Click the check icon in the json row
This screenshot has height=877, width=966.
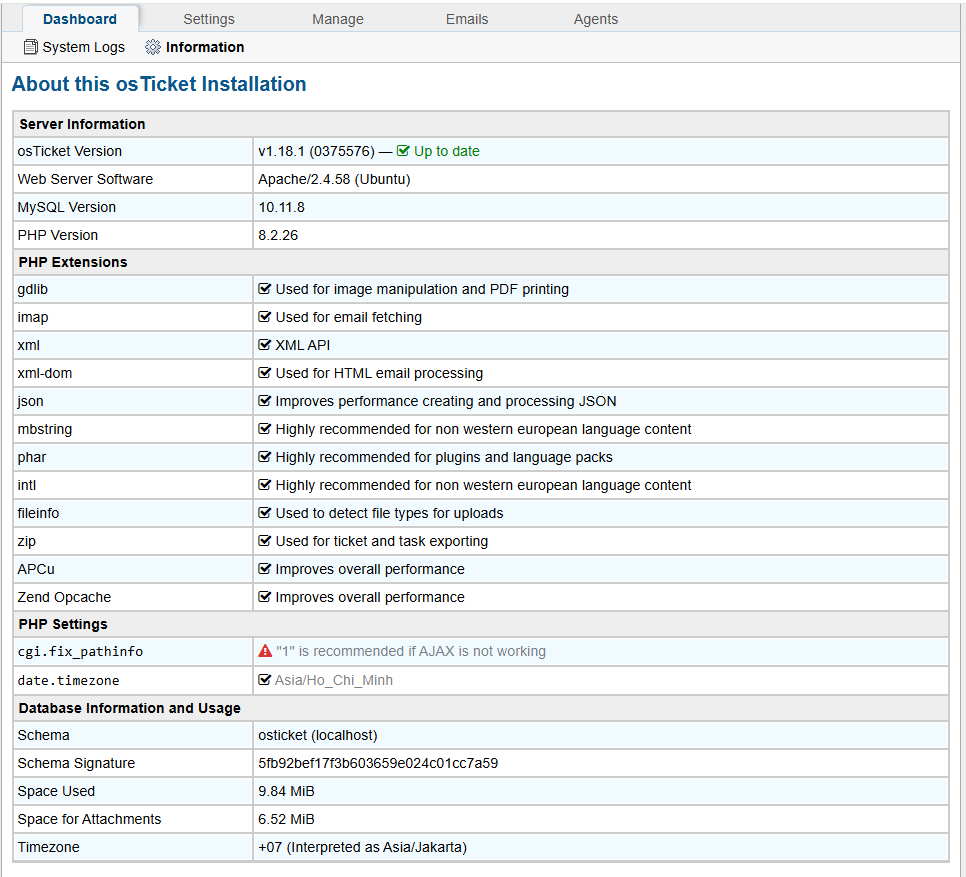264,401
